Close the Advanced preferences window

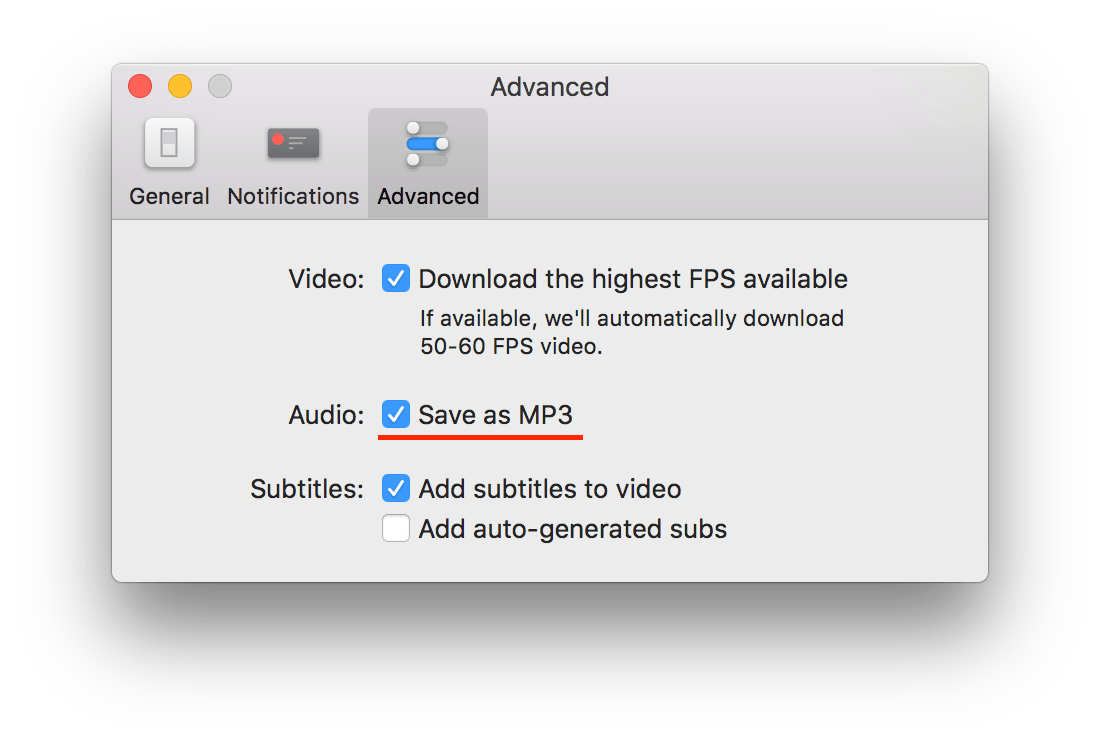click(x=140, y=86)
